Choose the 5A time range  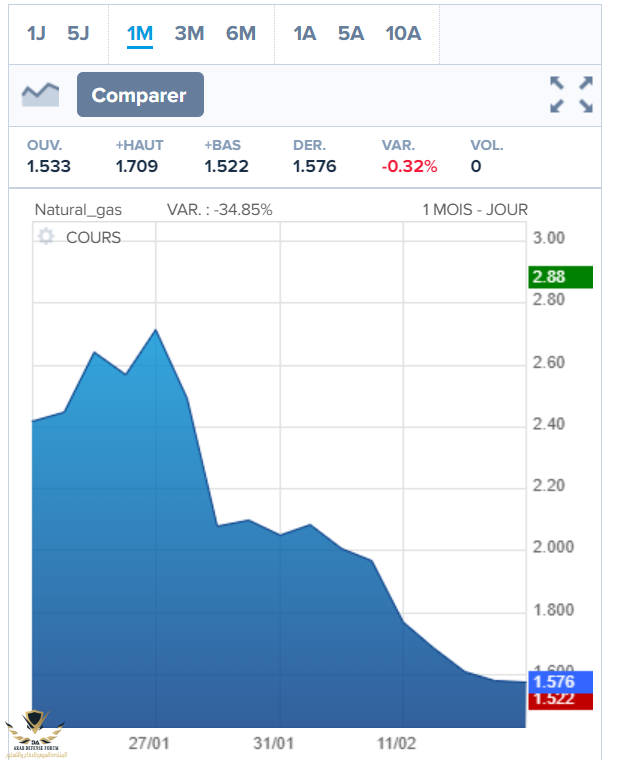point(351,33)
